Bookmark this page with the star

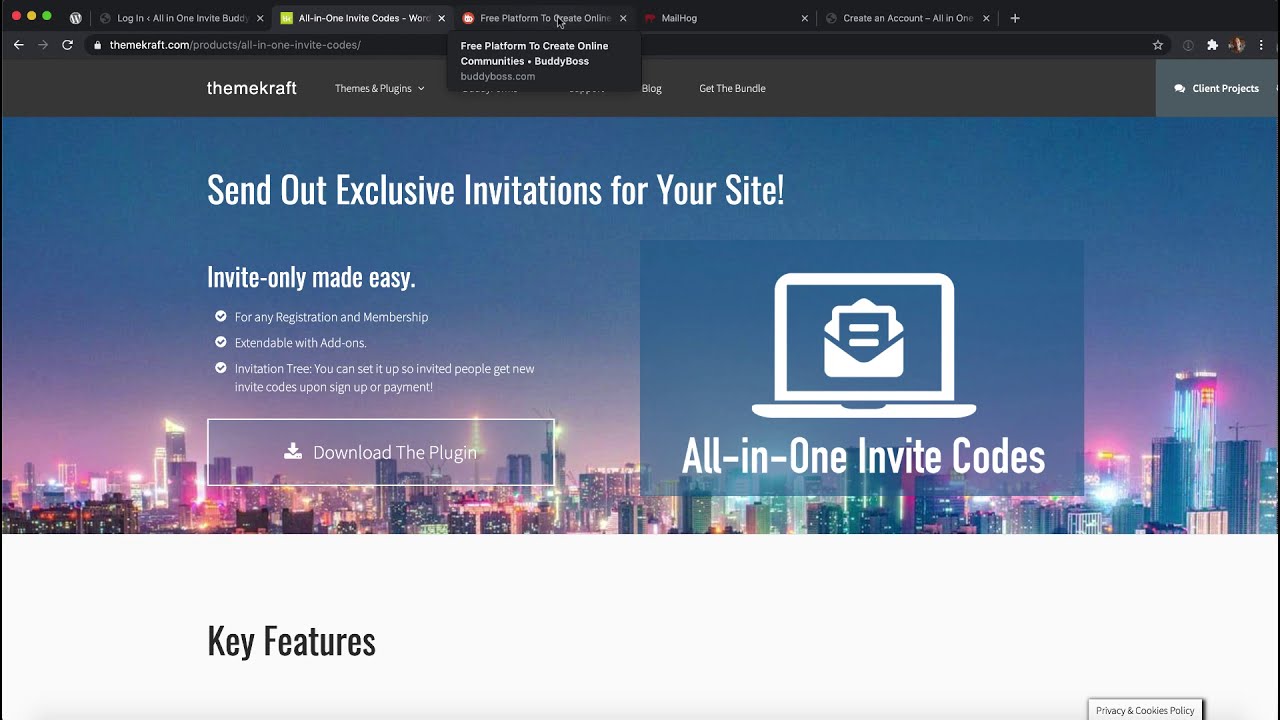coord(1158,45)
